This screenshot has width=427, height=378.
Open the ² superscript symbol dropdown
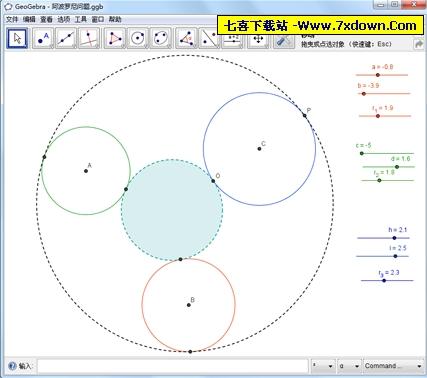[x=323, y=366]
